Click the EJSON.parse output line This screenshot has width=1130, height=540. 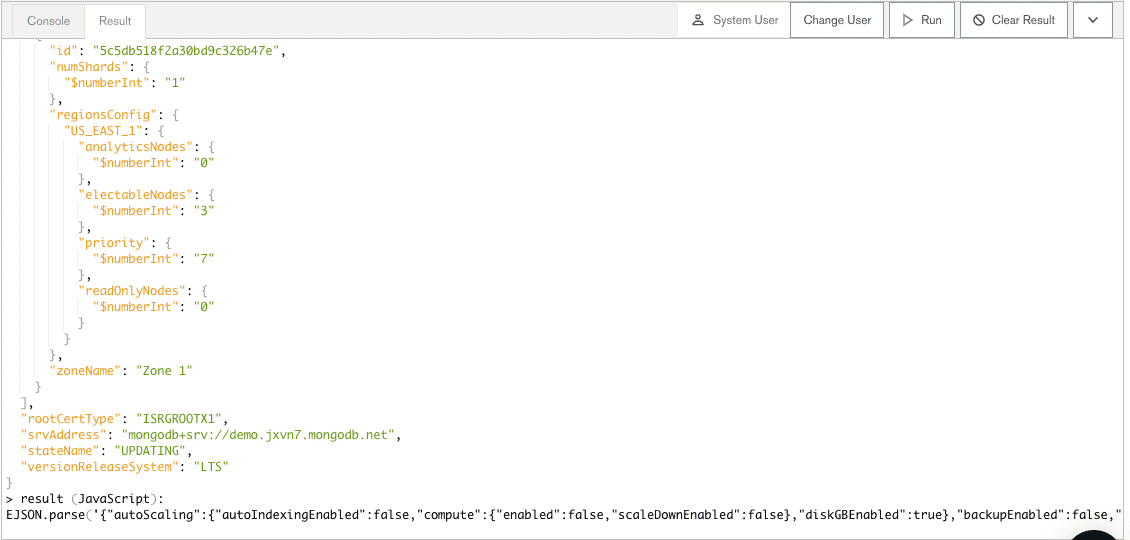coord(560,515)
